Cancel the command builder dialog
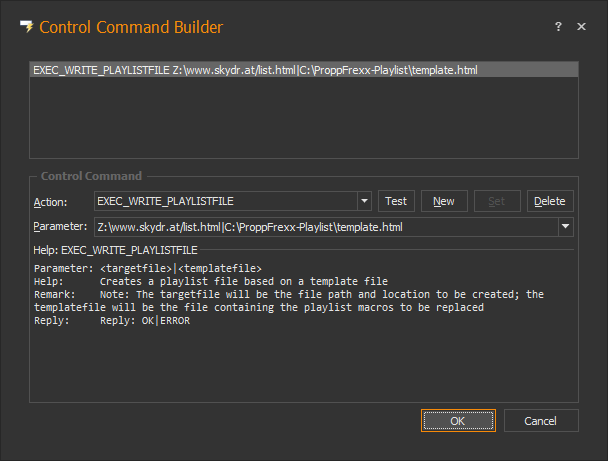Image resolution: width=608 pixels, height=461 pixels. [x=541, y=421]
